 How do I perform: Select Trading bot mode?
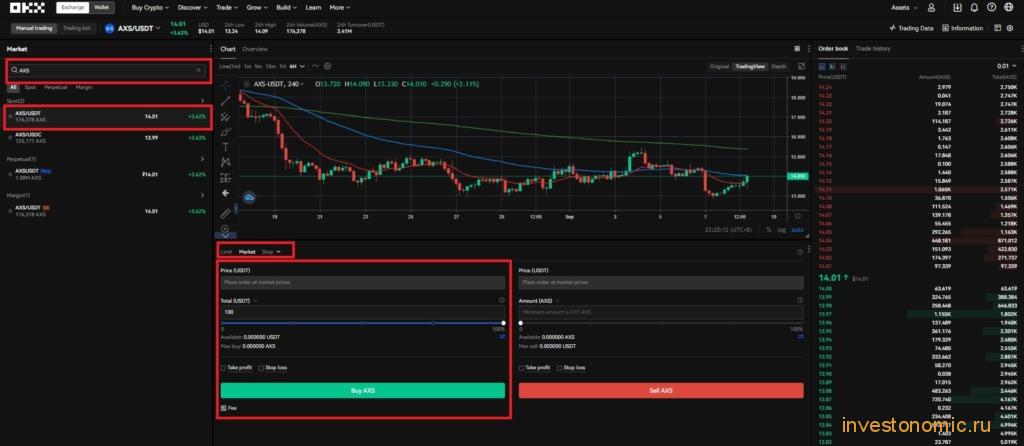pos(76,28)
